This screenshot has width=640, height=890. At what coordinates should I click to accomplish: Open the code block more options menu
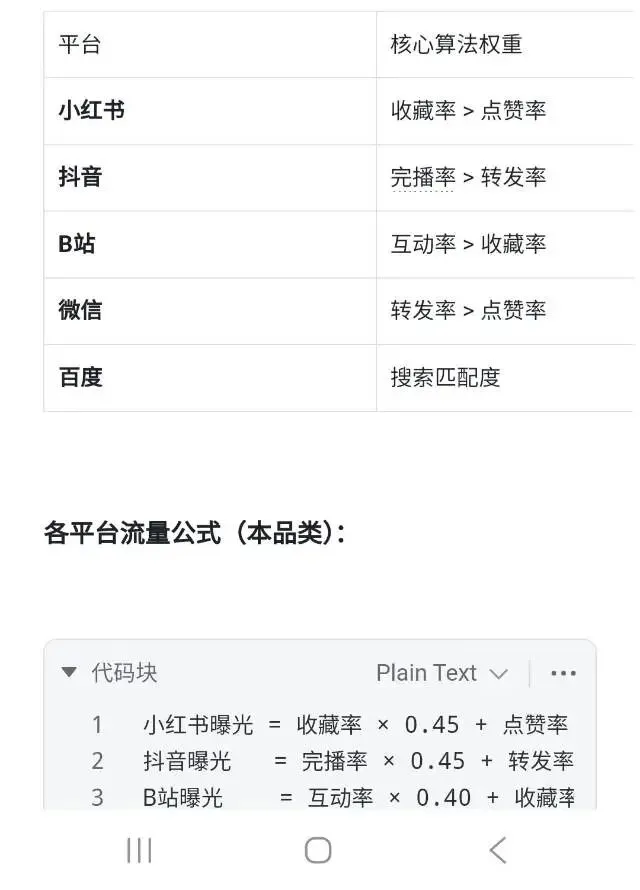point(564,673)
